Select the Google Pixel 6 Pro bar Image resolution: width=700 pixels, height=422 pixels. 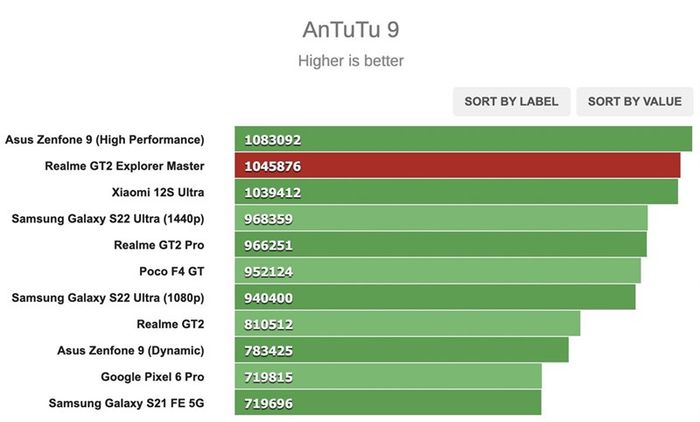[x=388, y=376]
